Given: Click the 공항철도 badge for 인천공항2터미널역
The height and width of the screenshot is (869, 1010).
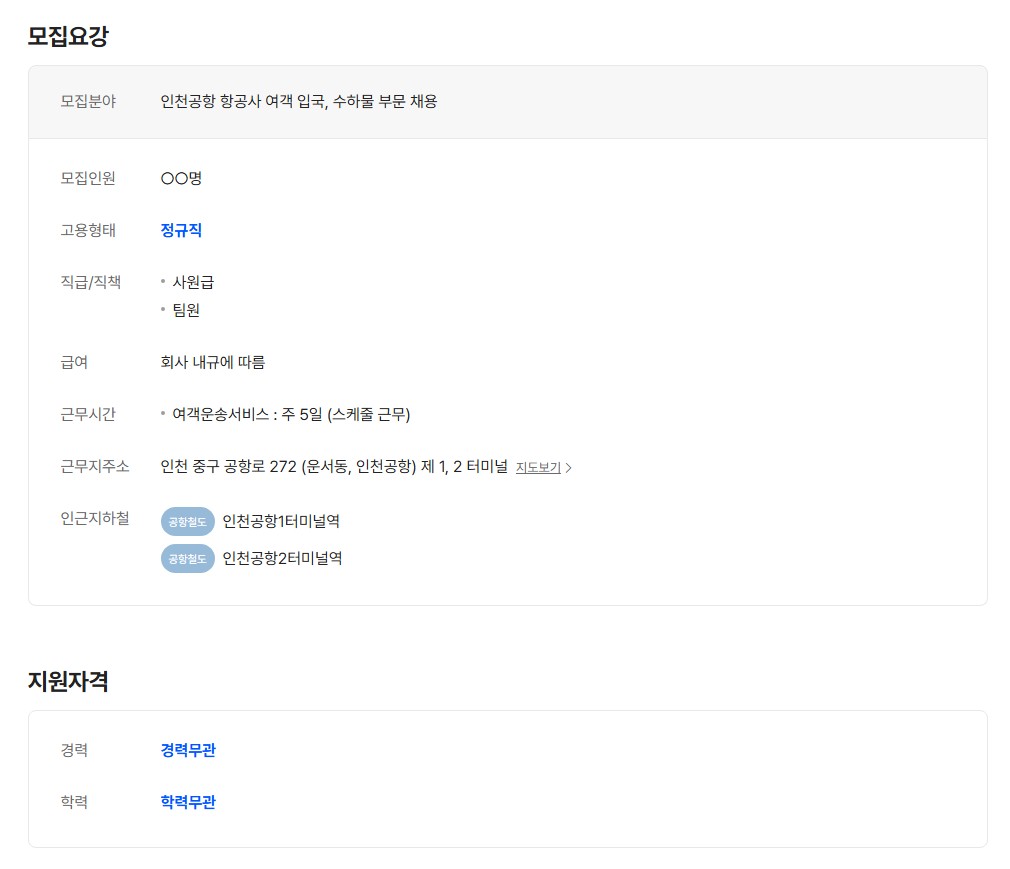Looking at the screenshot, I should [188, 558].
